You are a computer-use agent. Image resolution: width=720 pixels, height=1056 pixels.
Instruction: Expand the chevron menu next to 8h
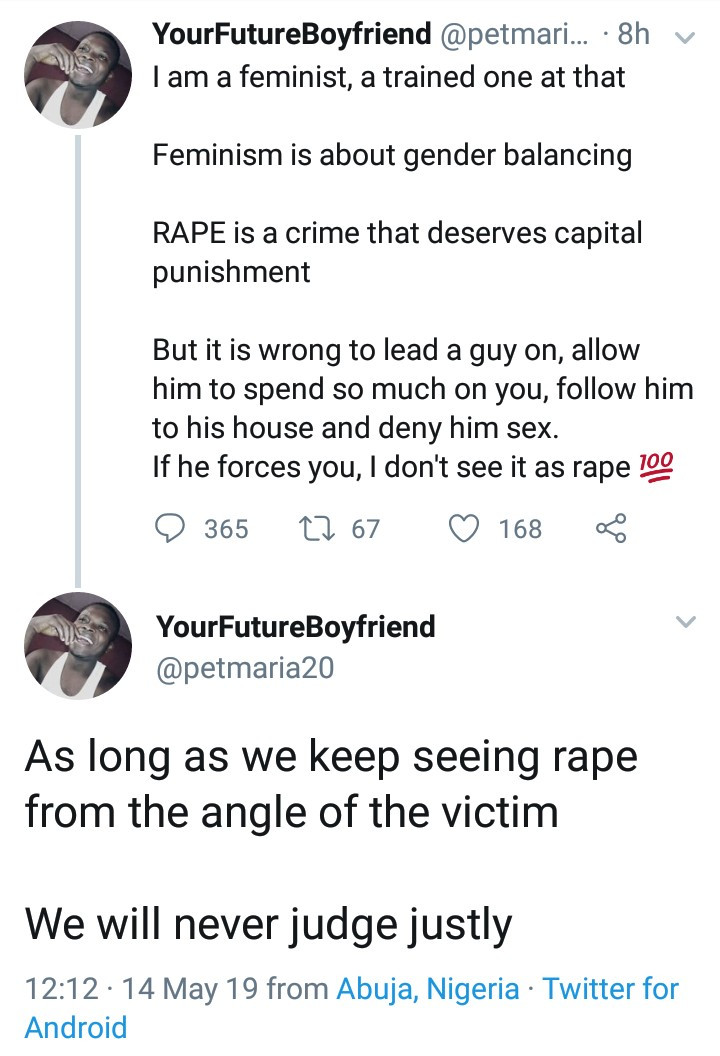[x=686, y=38]
